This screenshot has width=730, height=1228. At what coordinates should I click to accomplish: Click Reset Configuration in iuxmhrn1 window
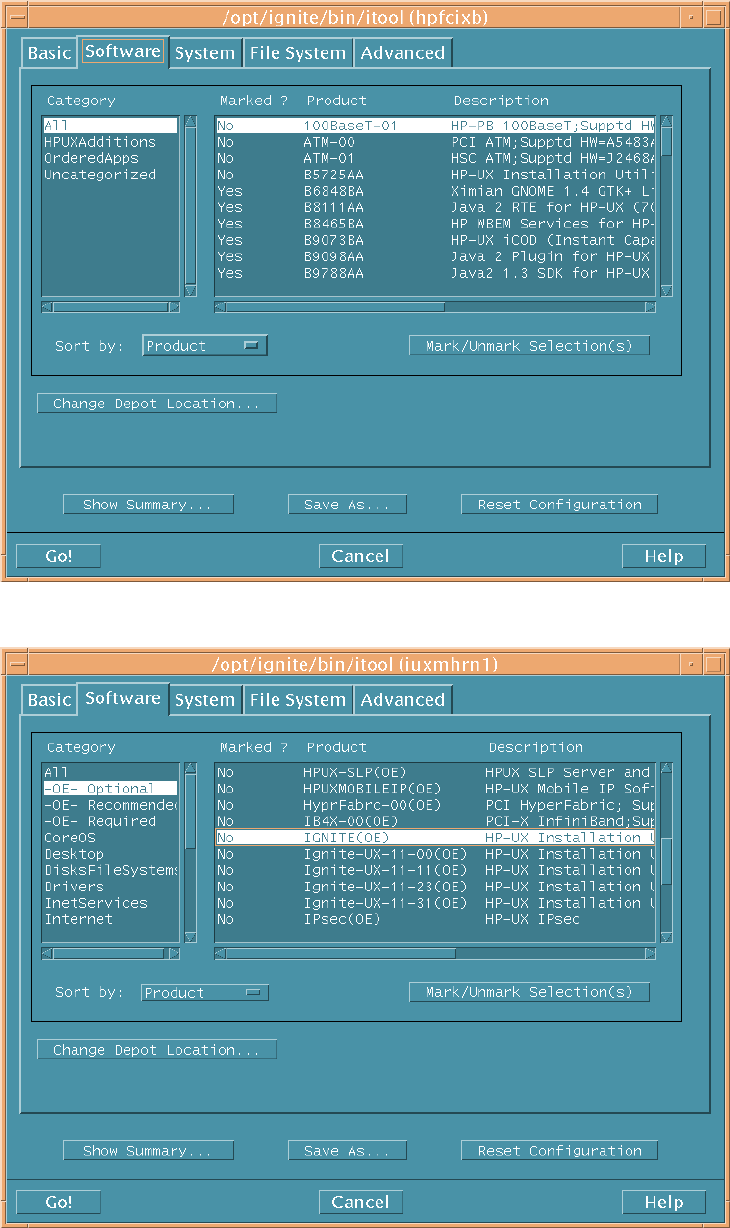click(x=559, y=1151)
